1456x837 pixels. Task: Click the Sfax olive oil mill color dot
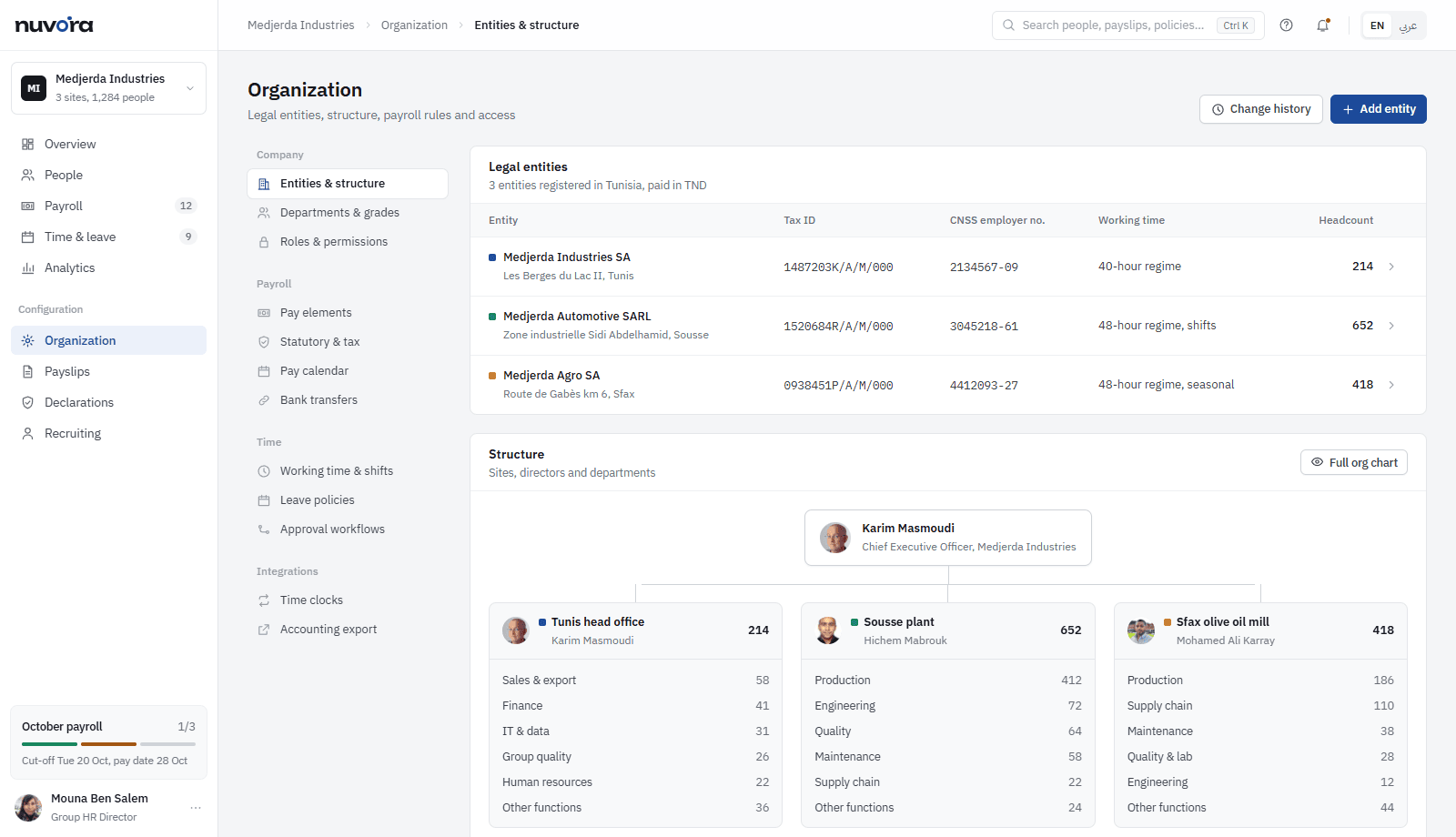[x=1168, y=622]
